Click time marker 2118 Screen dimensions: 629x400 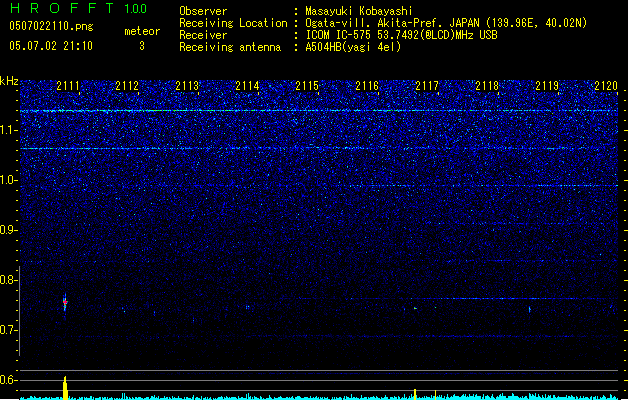point(487,86)
